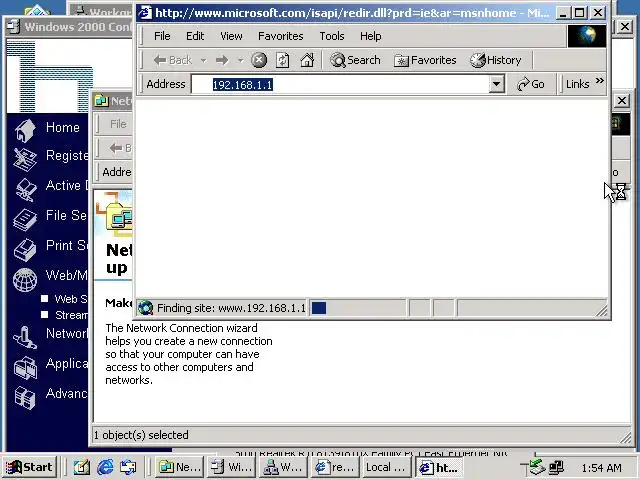Launch Outlook Express from quick launch
This screenshot has width=640, height=480.
point(128,467)
